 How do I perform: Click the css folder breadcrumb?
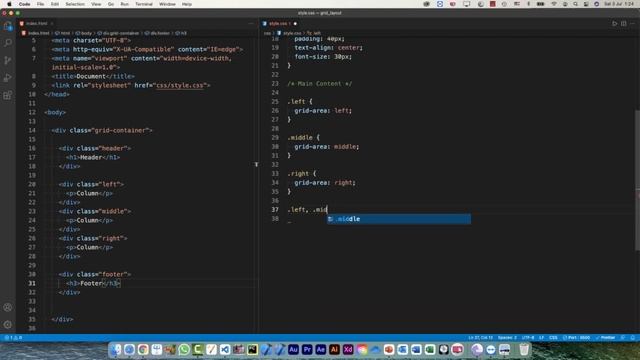[267, 33]
